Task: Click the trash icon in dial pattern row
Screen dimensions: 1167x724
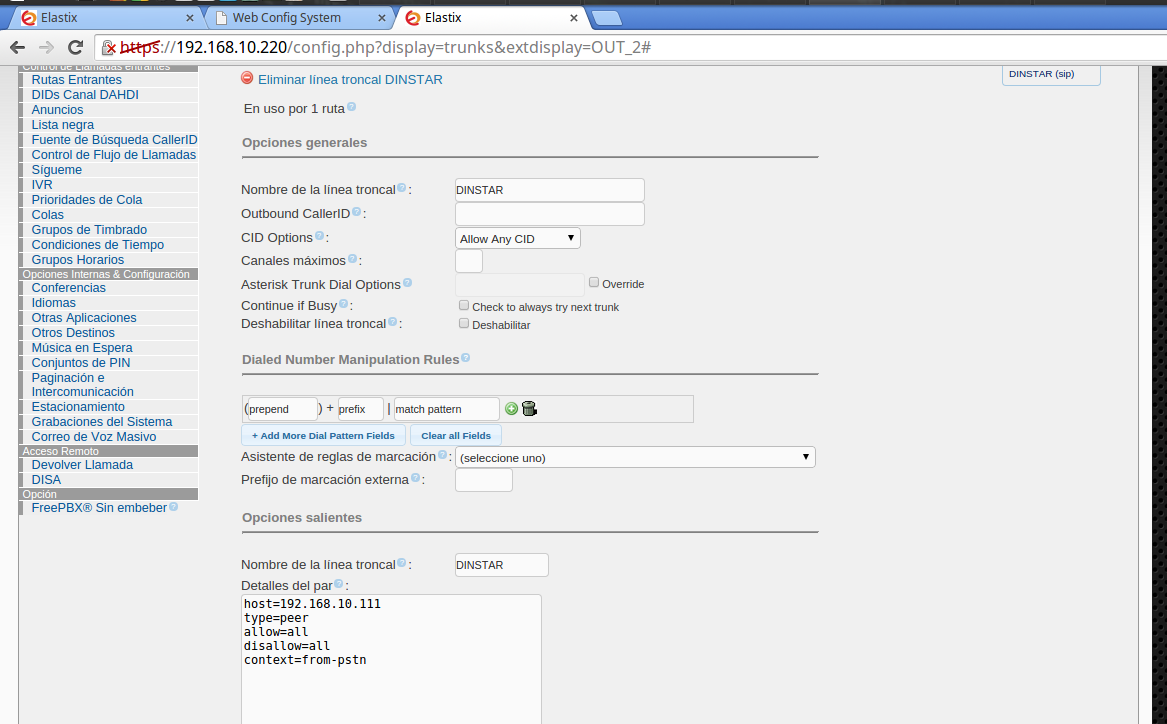Action: [x=529, y=408]
